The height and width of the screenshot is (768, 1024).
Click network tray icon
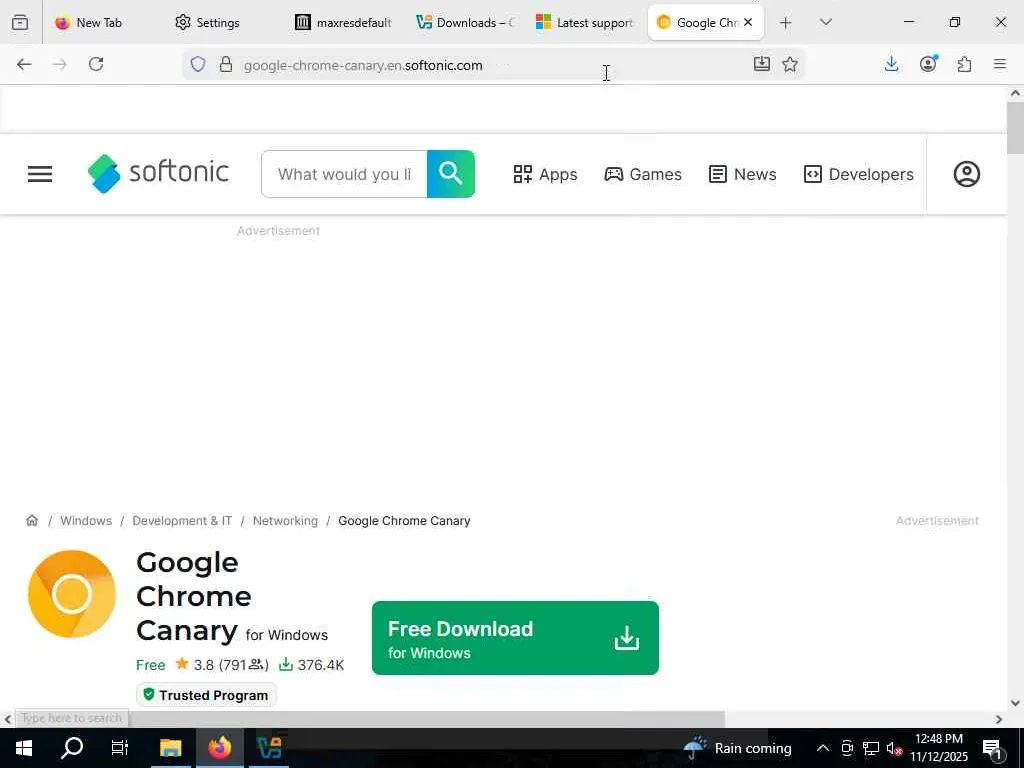pyautogui.click(x=871, y=748)
